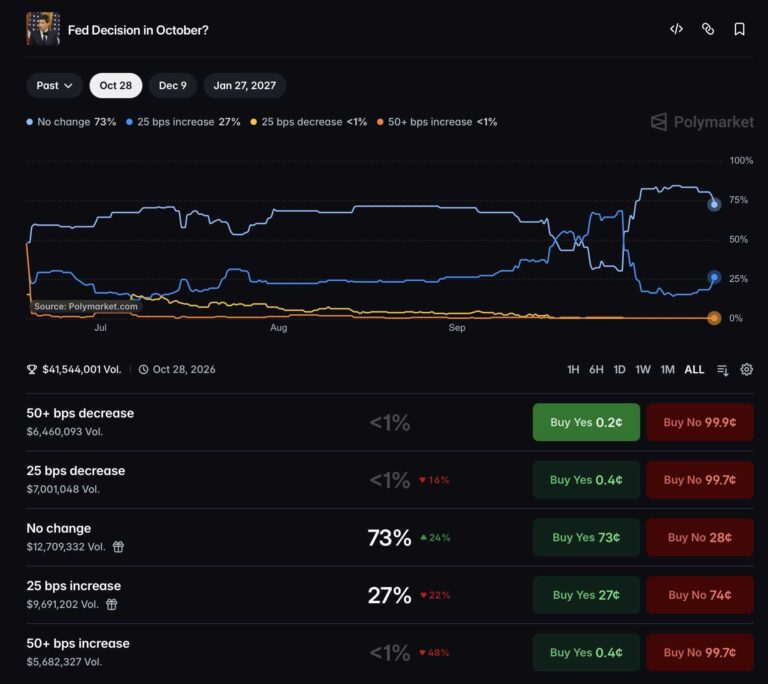
Task: Expand the Past dropdown
Action: (x=54, y=85)
